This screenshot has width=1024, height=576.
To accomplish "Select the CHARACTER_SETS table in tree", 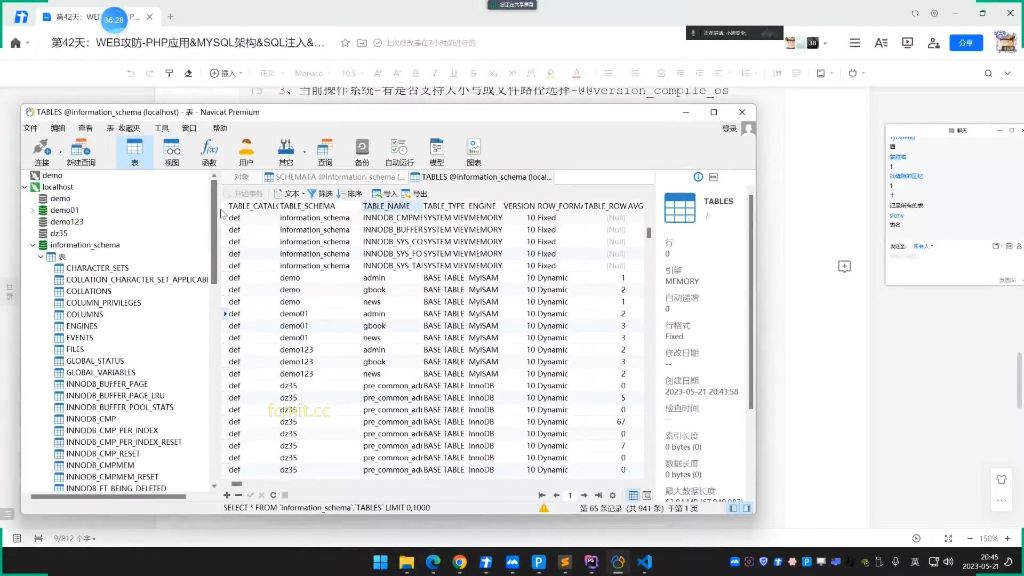I will coord(97,268).
